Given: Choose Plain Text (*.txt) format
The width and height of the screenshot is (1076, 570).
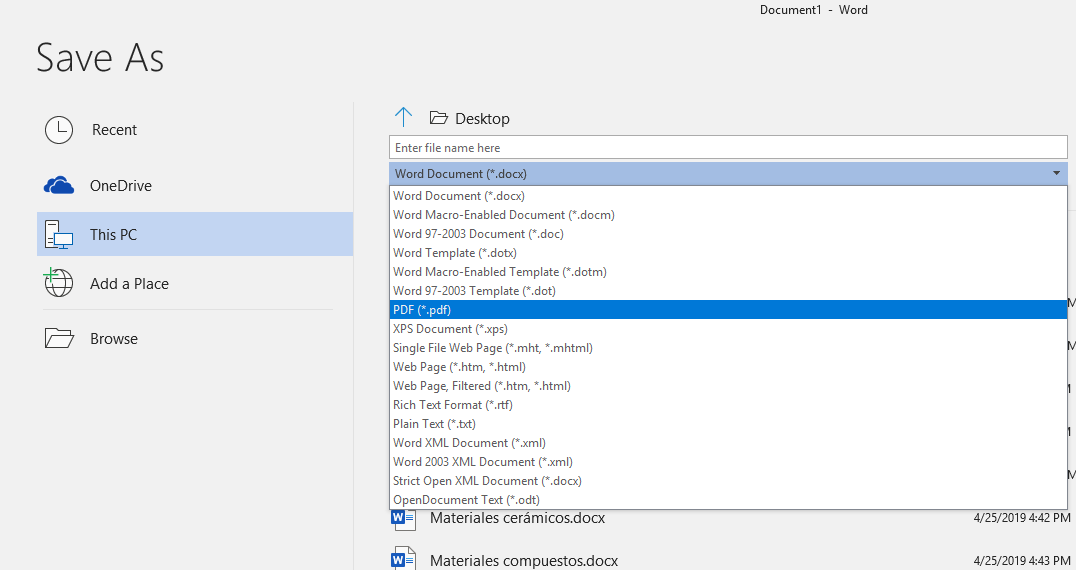Looking at the screenshot, I should (728, 424).
